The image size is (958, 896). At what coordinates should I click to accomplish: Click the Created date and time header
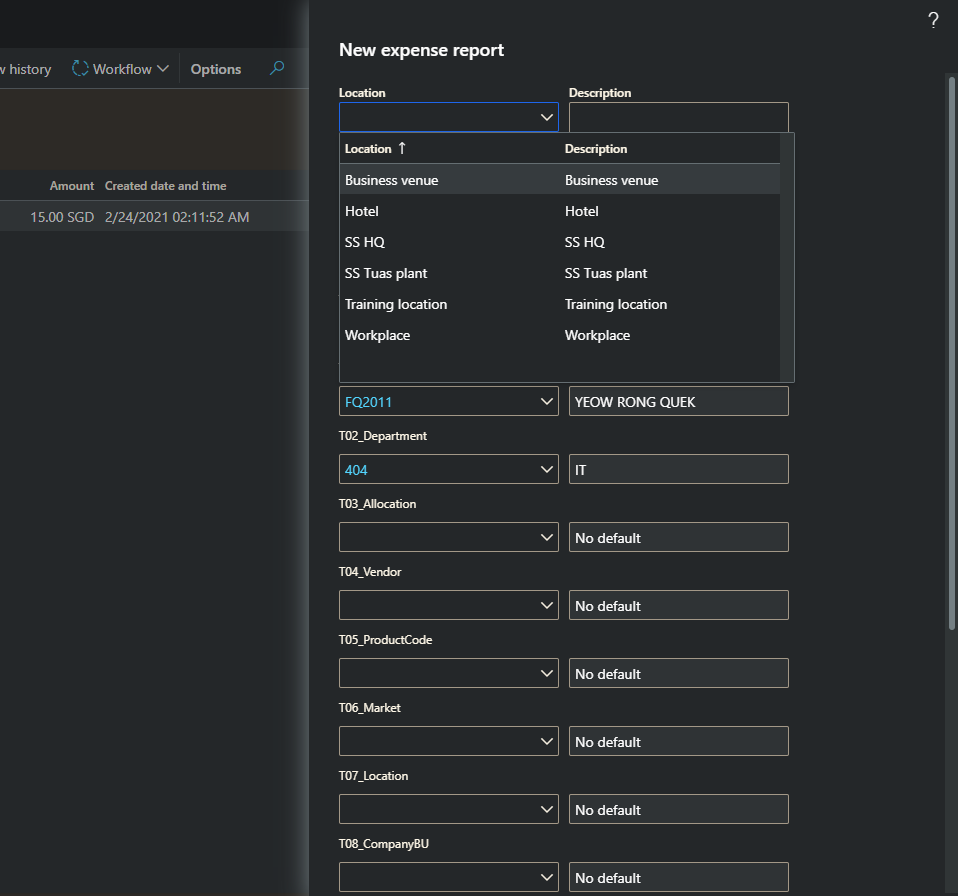coord(166,186)
